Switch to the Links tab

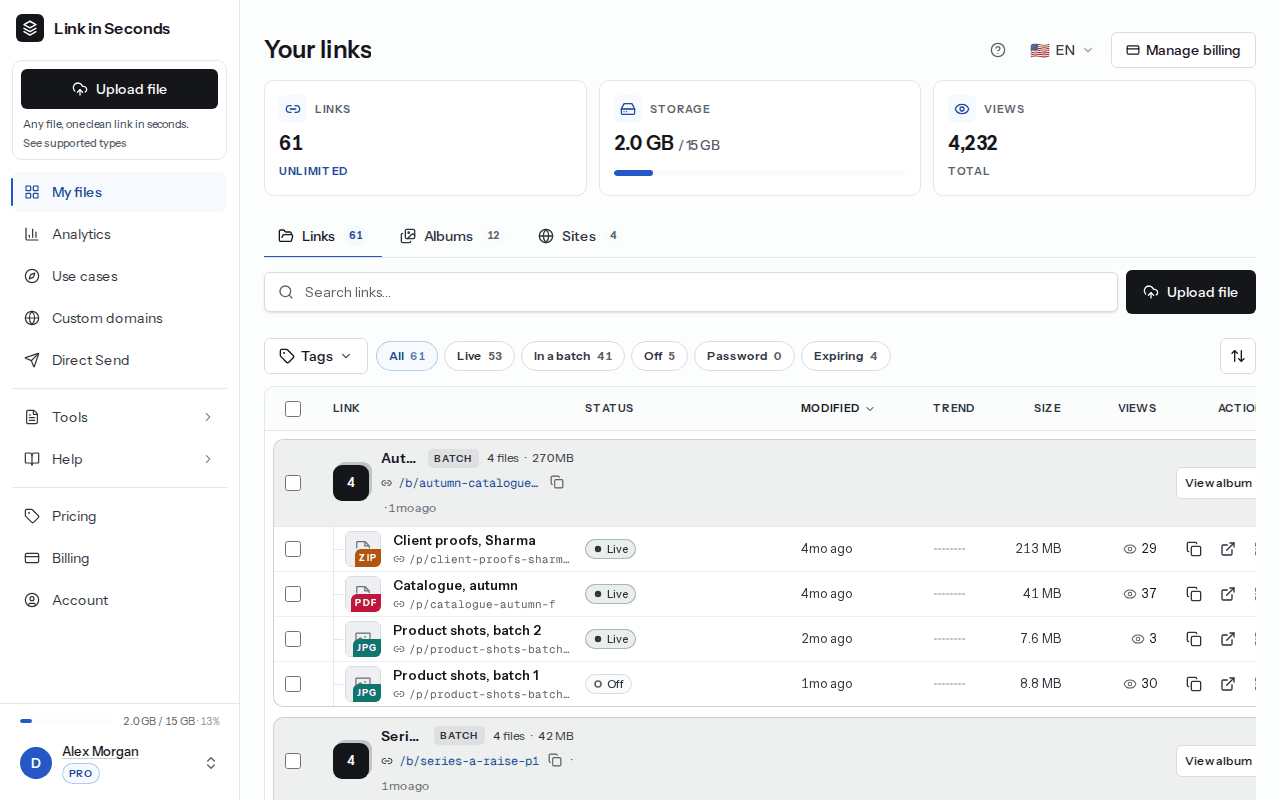coord(323,236)
